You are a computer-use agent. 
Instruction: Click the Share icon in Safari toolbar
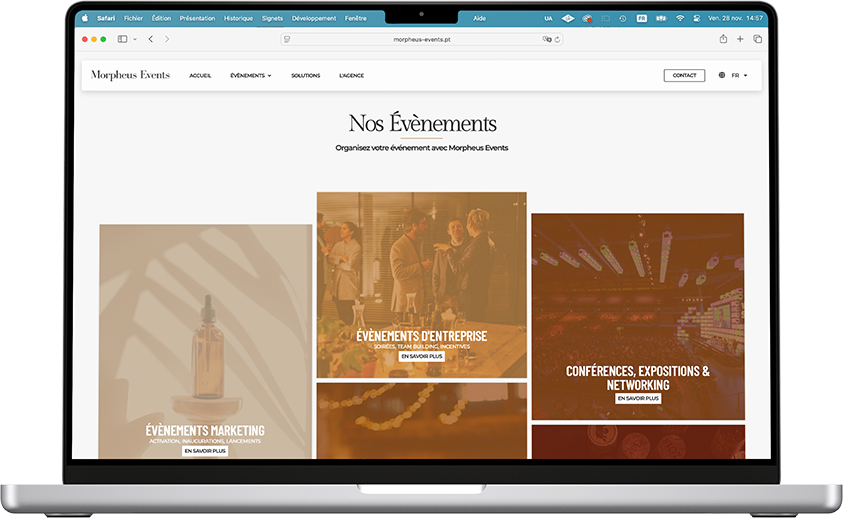[x=723, y=39]
